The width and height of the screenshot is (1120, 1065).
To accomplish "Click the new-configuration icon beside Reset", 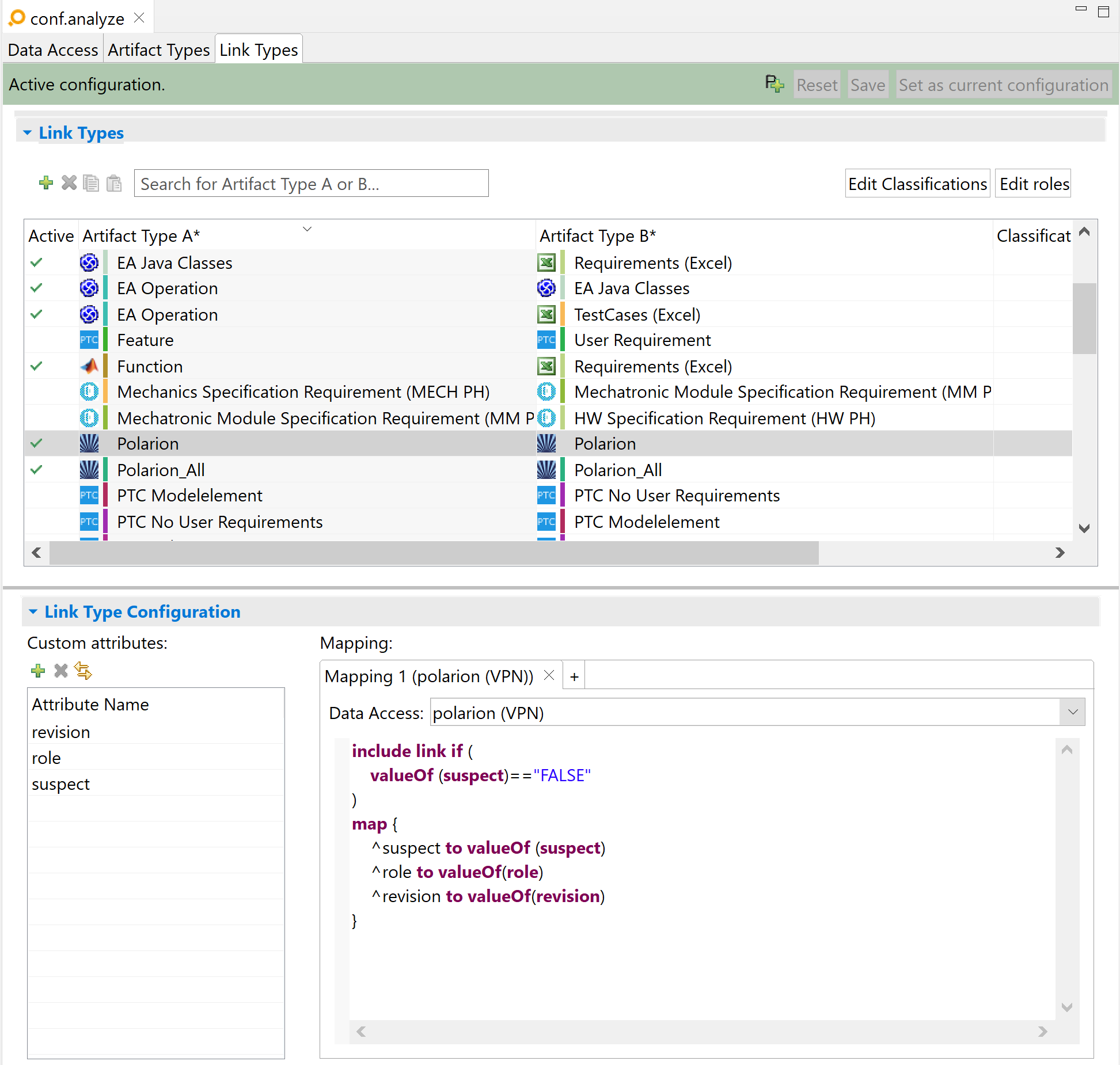I will (774, 84).
